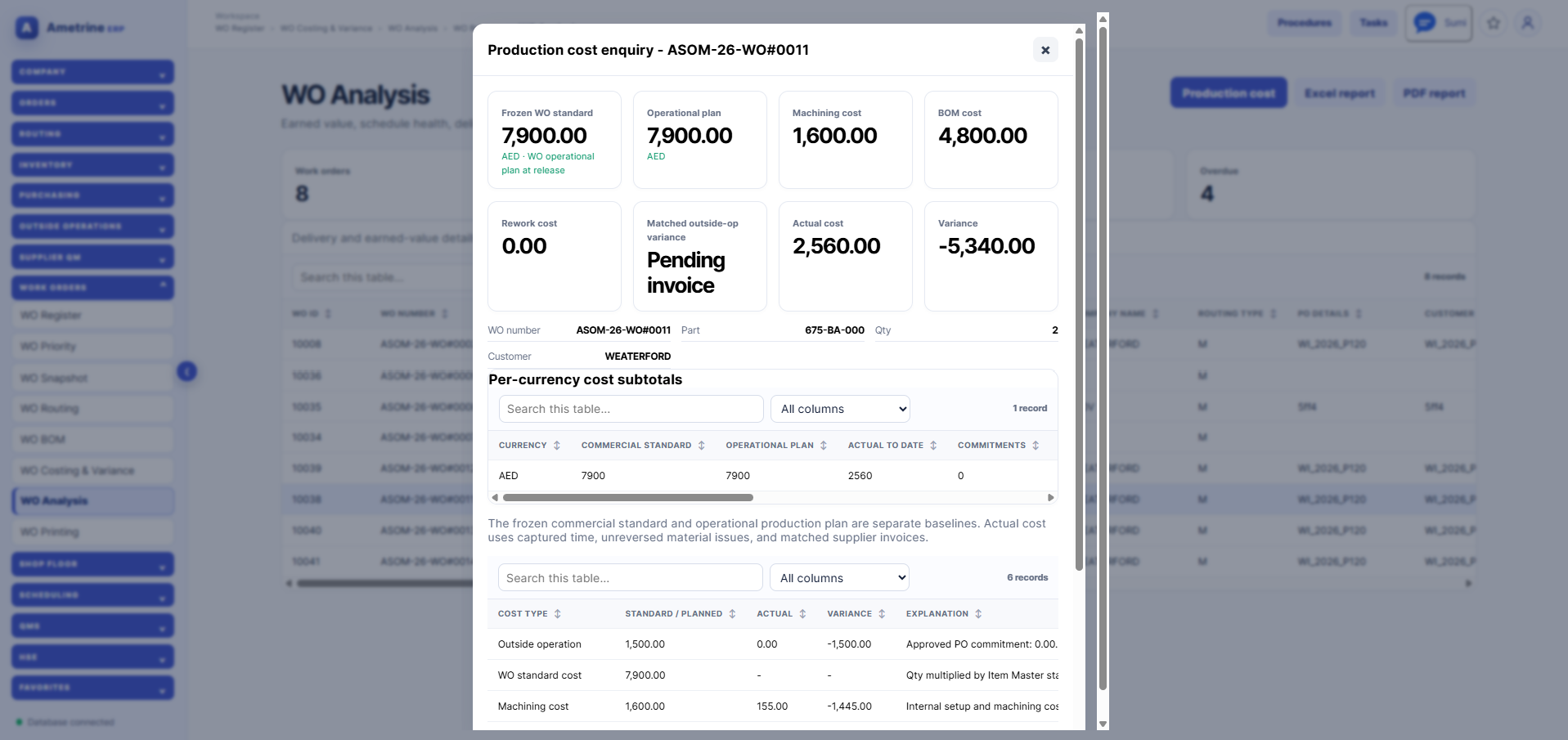Close the Production cost enquiry dialog
This screenshot has height=740, width=1568.
point(1045,50)
